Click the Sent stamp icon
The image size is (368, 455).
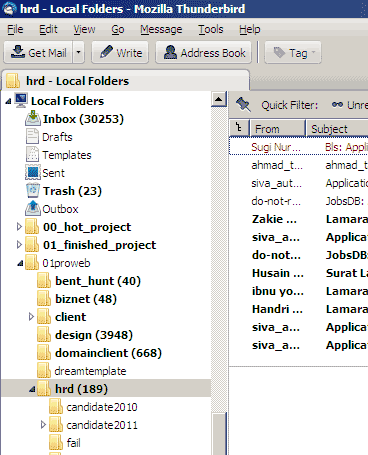pyautogui.click(x=33, y=173)
